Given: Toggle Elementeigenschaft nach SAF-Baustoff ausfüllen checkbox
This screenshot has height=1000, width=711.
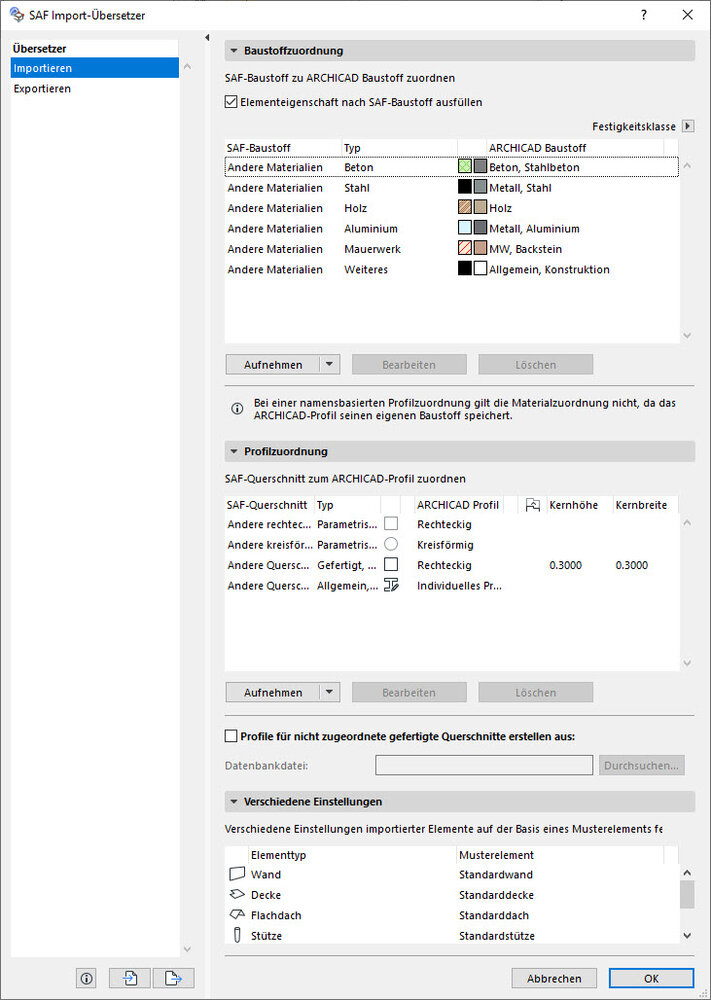Looking at the screenshot, I should [x=231, y=102].
